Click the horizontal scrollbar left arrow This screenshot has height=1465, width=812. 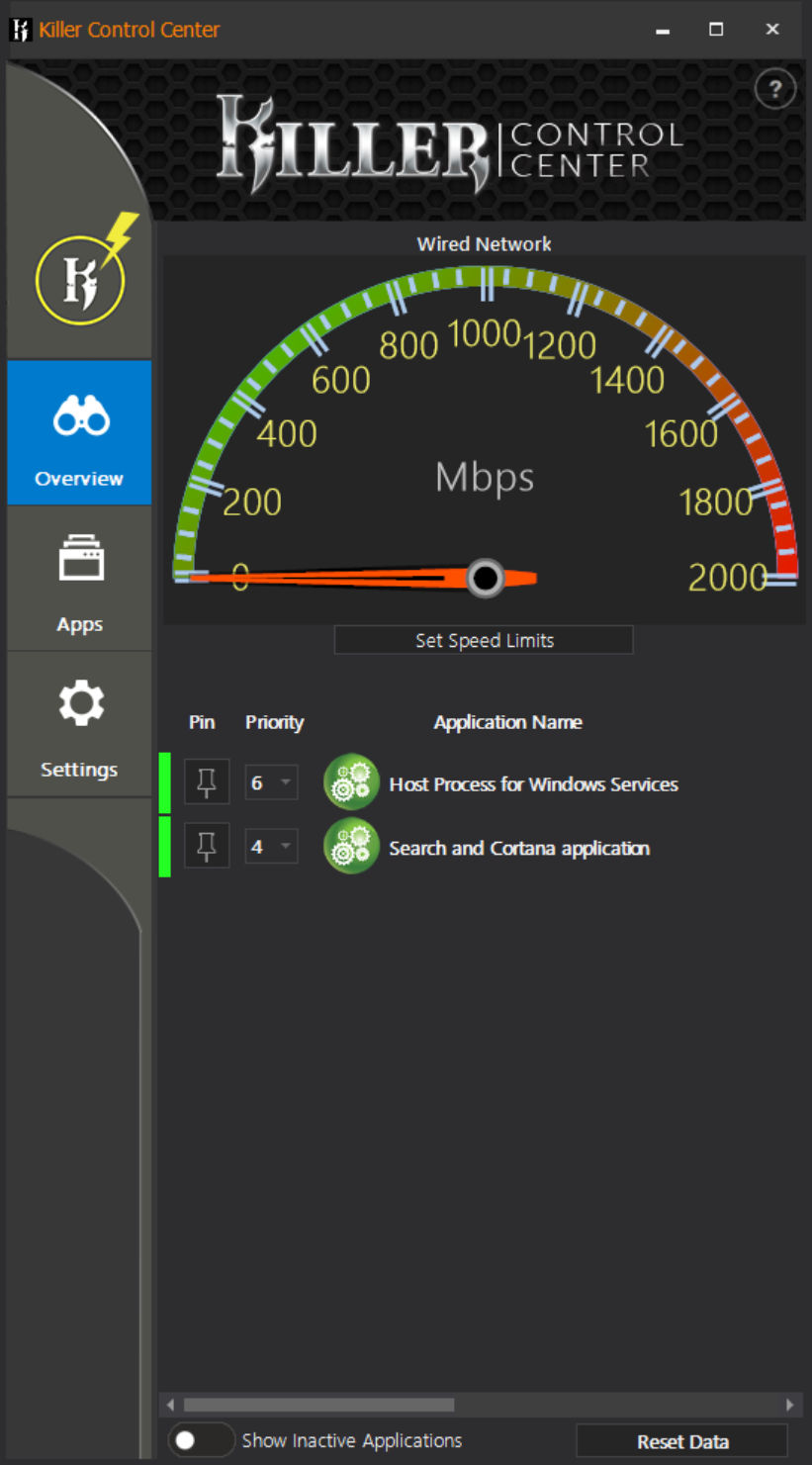[x=170, y=1405]
